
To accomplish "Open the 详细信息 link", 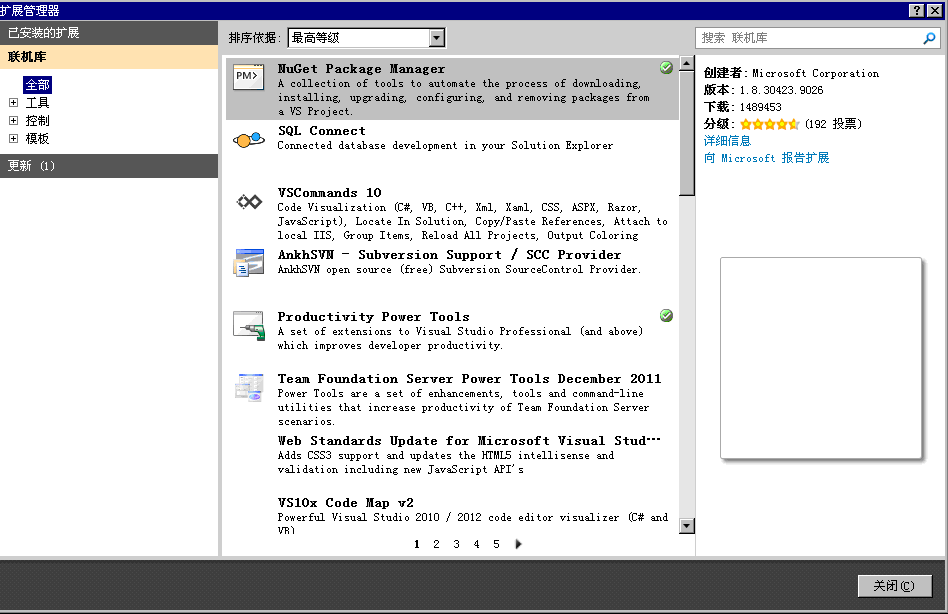I will tap(727, 141).
